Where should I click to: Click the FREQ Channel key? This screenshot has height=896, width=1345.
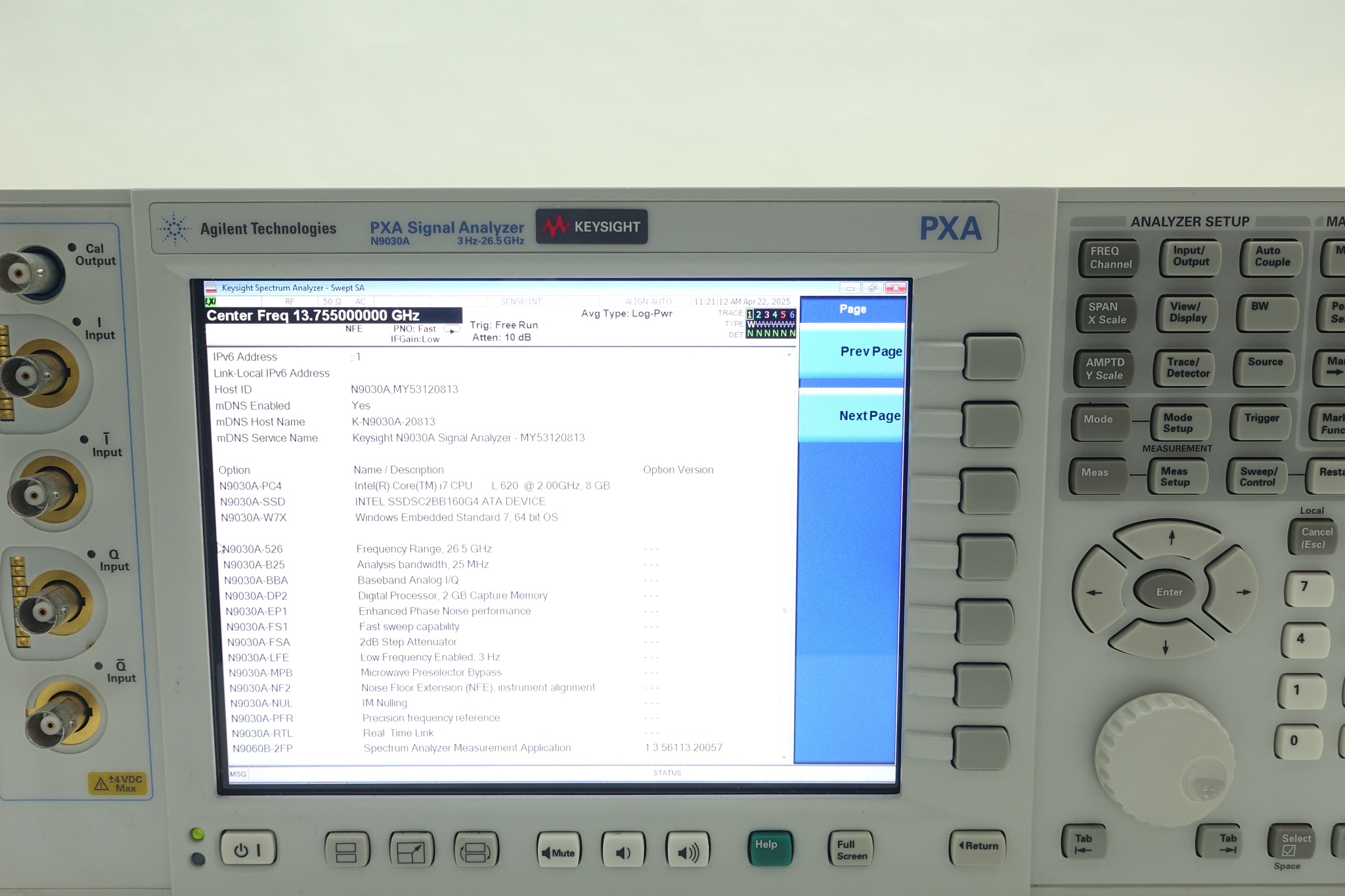[x=1109, y=258]
